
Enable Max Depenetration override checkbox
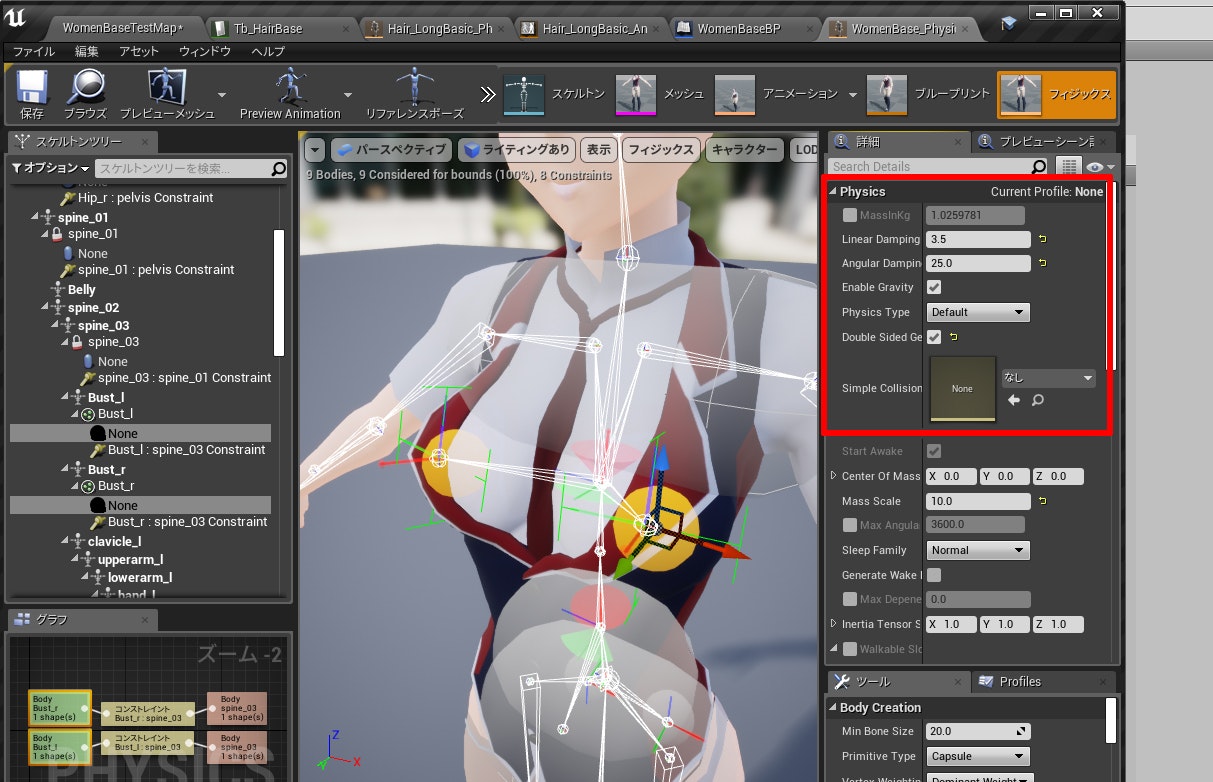coord(850,599)
